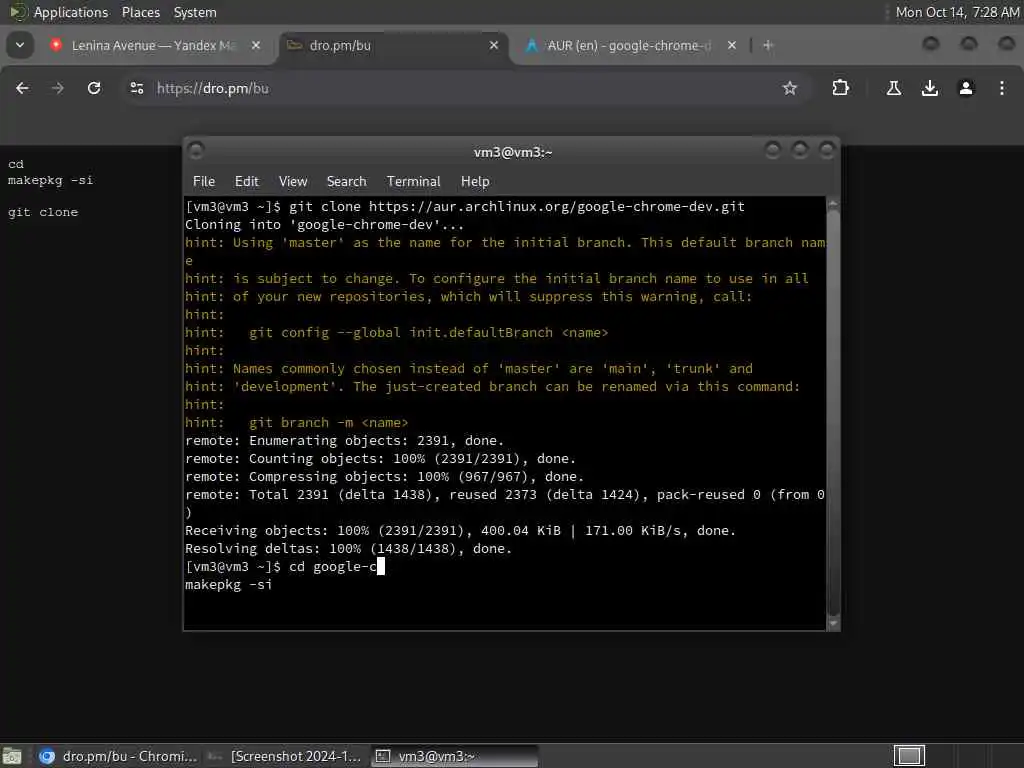Show desktop icon in bottom panel
This screenshot has height=768, width=1024.
coord(12,756)
